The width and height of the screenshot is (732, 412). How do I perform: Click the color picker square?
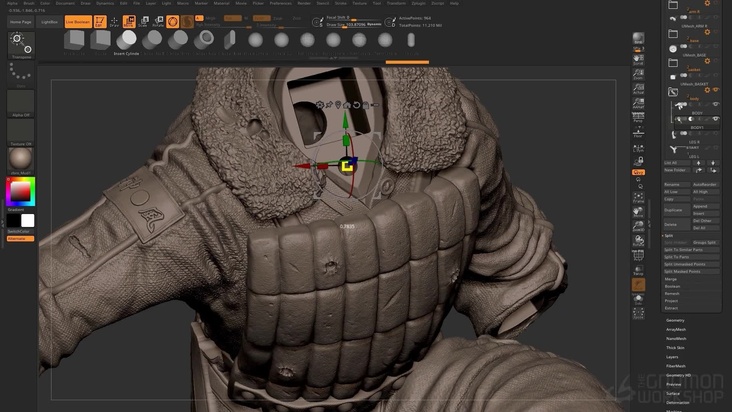[x=21, y=192]
